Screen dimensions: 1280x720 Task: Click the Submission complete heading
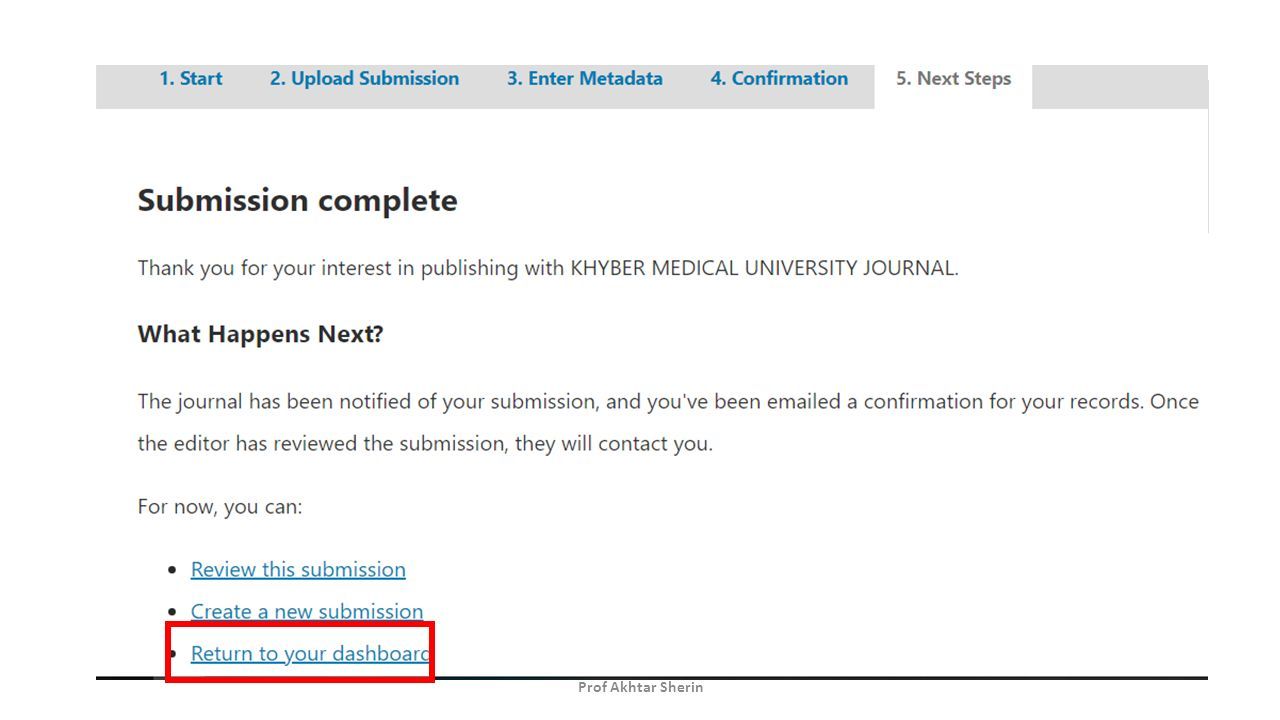tap(297, 200)
